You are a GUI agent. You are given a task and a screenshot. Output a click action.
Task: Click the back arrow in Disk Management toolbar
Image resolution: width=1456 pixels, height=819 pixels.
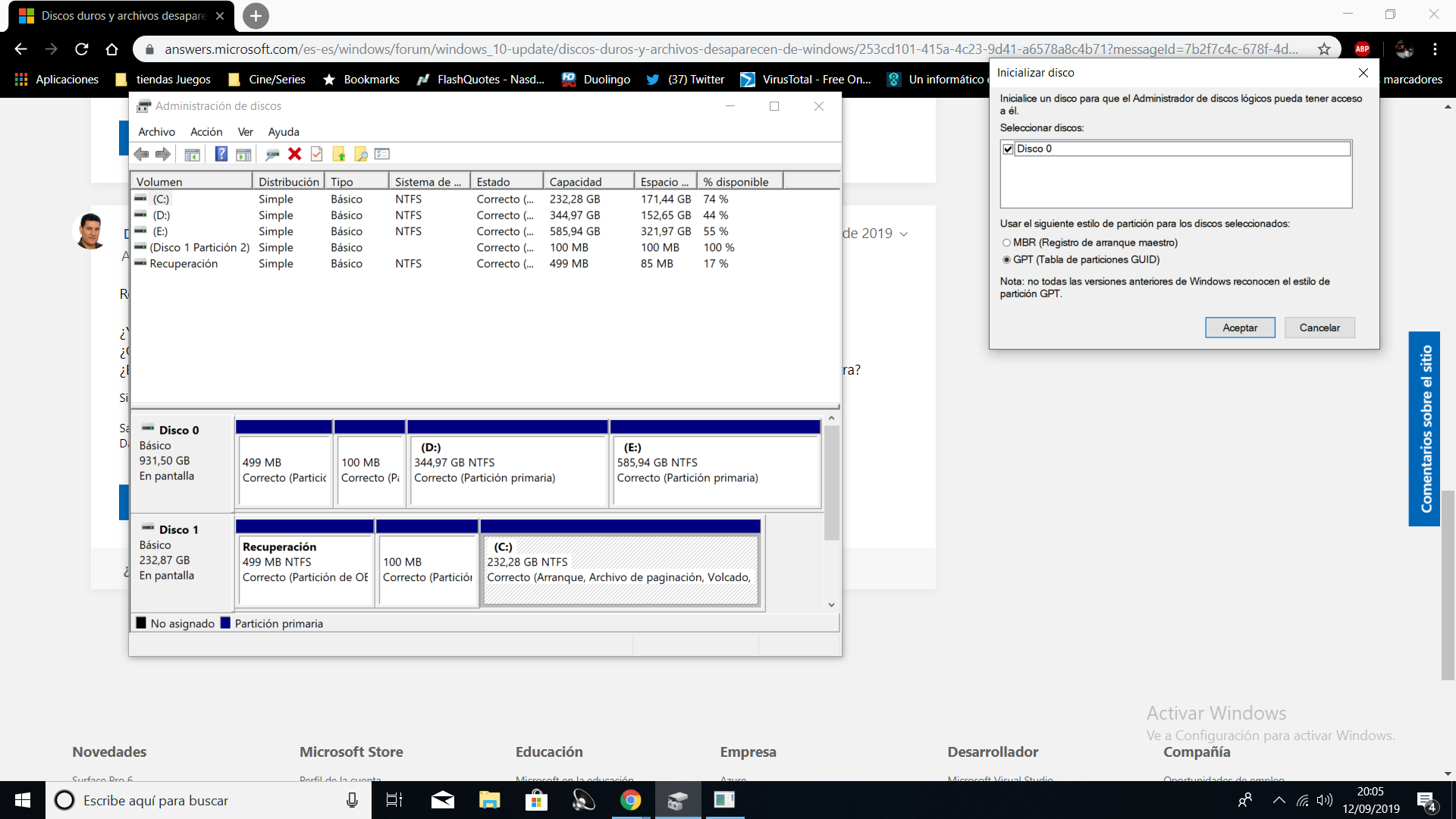point(142,154)
